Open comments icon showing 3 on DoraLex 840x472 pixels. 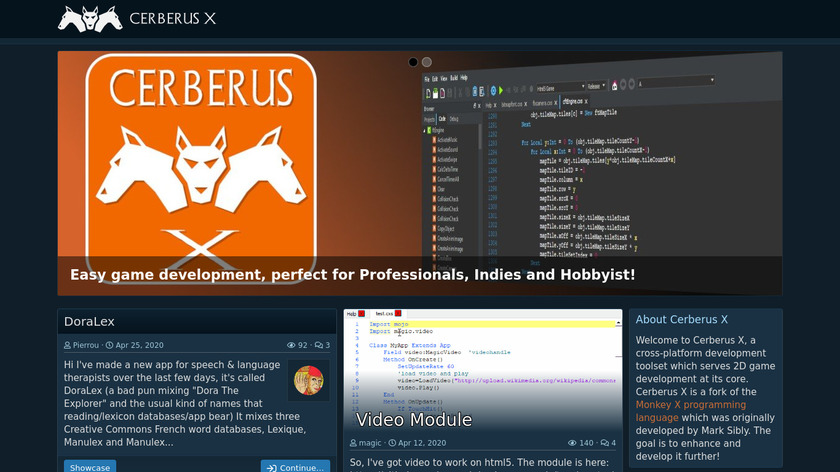click(x=318, y=345)
